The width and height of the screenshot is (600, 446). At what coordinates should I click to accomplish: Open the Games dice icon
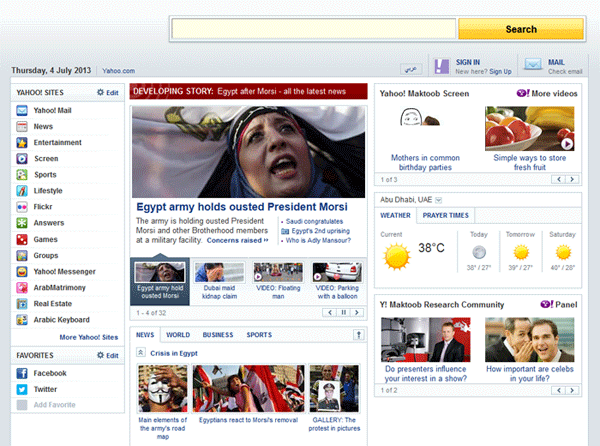(x=22, y=239)
